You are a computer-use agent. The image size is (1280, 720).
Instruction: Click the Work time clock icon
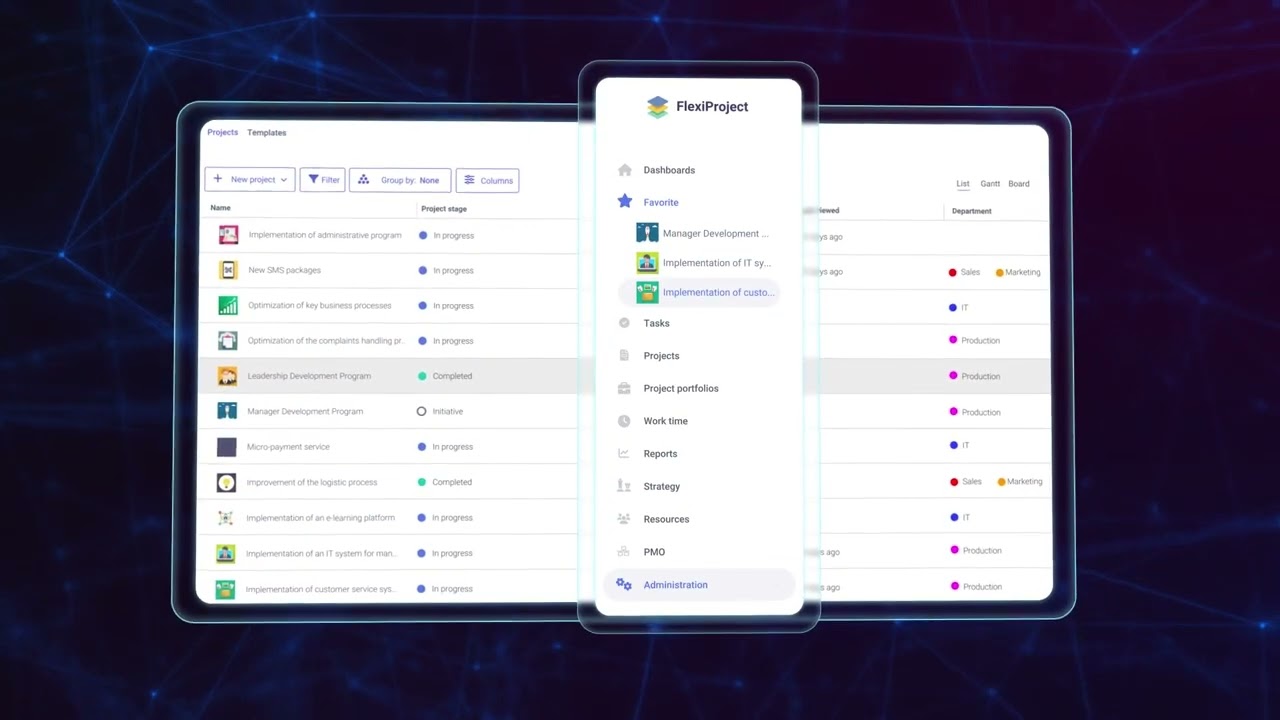coord(624,421)
